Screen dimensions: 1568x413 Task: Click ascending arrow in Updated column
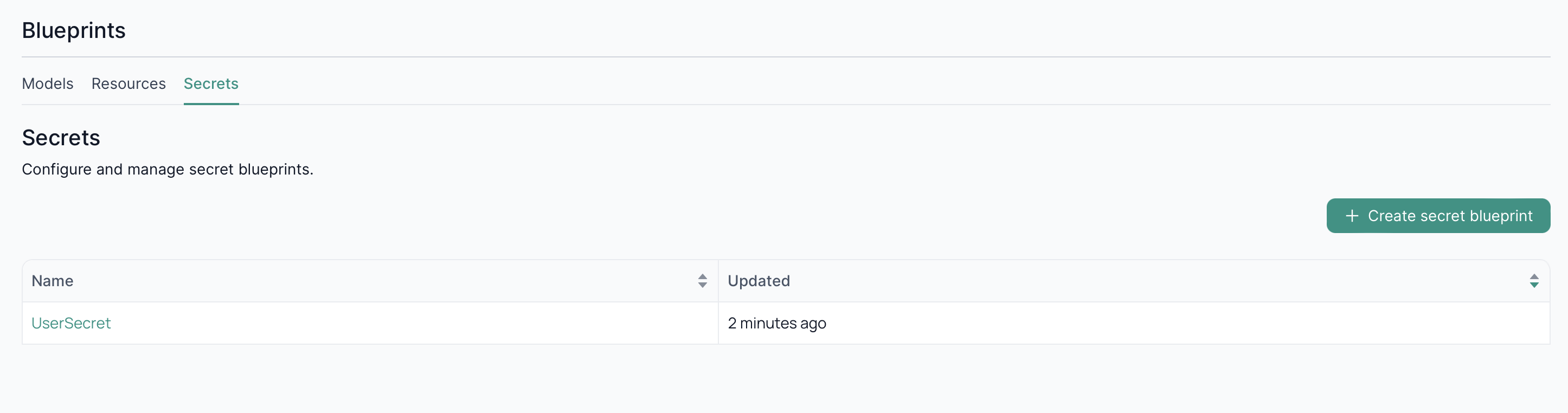(x=1534, y=276)
